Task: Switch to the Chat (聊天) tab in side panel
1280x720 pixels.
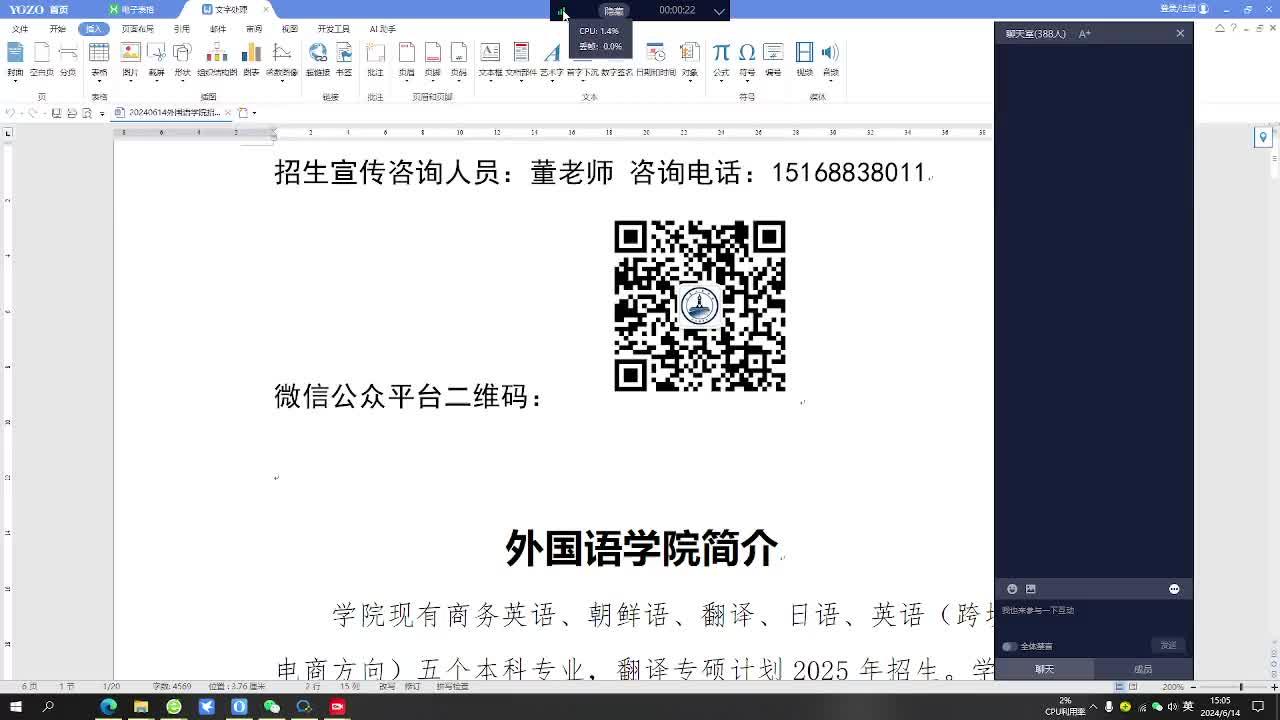Action: point(1044,669)
